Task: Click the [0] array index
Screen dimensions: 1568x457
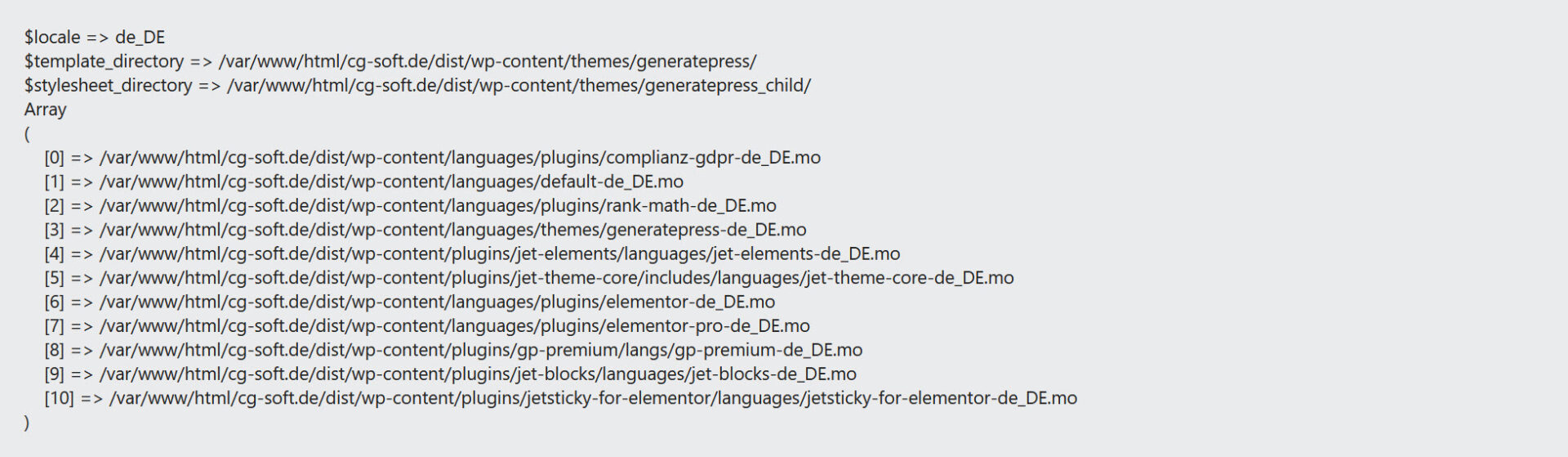Action: [54, 158]
